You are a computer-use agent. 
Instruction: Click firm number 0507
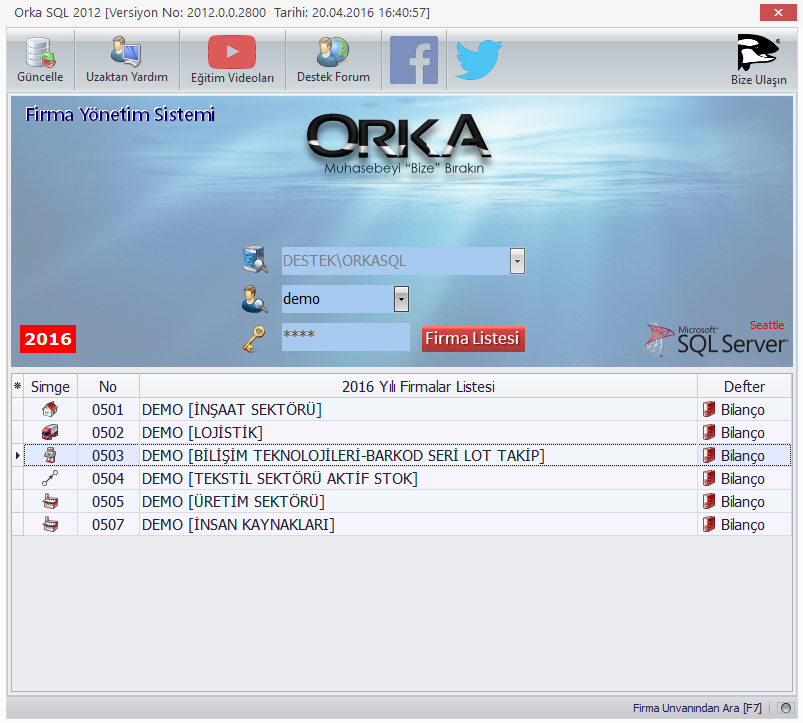point(108,524)
